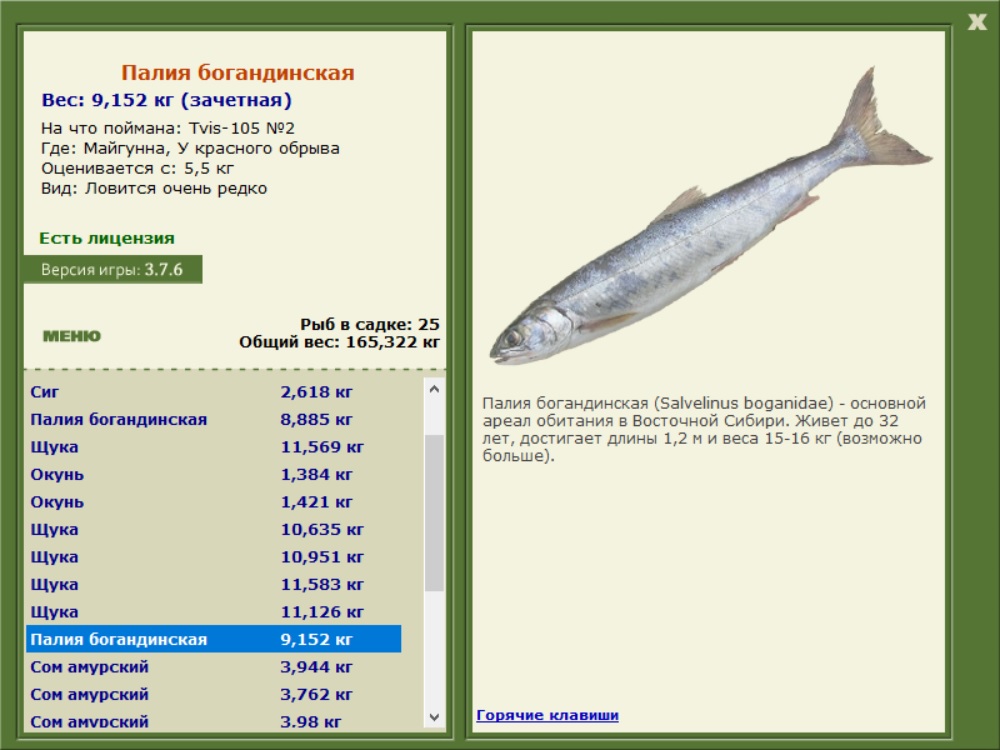Viewport: 1000px width, 750px height.
Task: Click the Salvelinus boganidae description paragraph
Action: click(x=704, y=429)
